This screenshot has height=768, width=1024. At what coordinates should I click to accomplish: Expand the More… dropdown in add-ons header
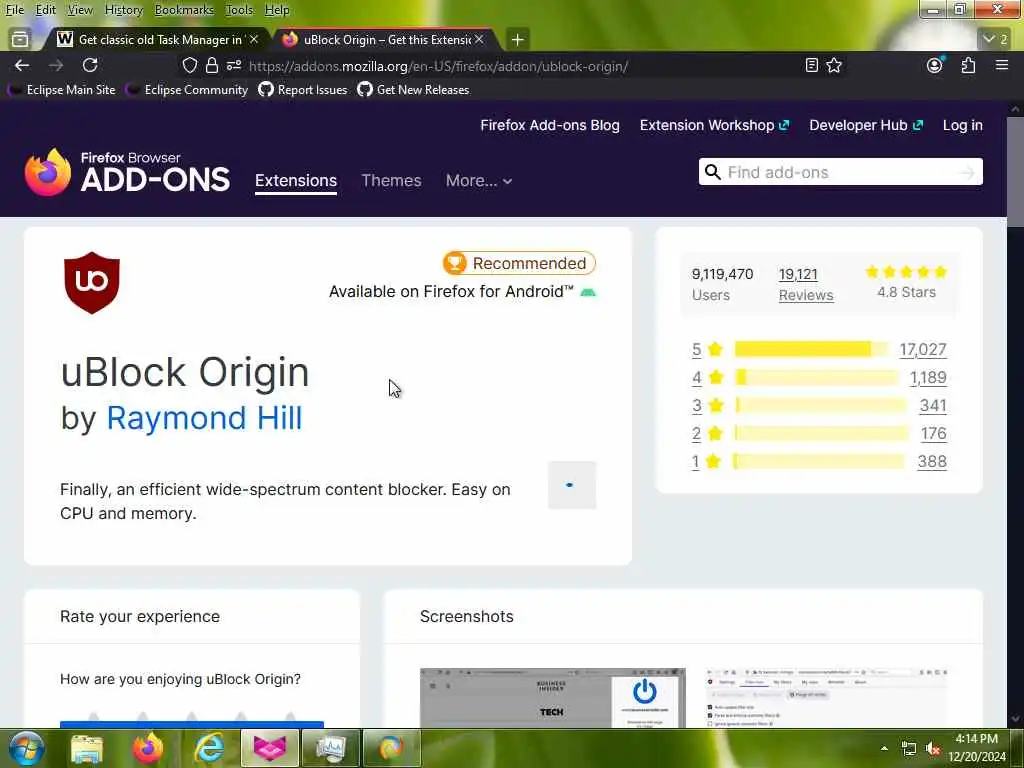click(x=479, y=180)
